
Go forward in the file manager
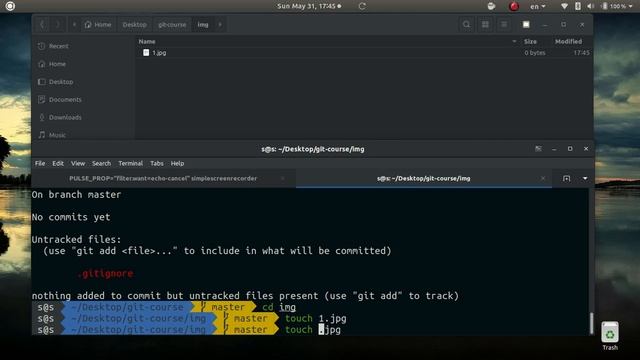coord(58,24)
